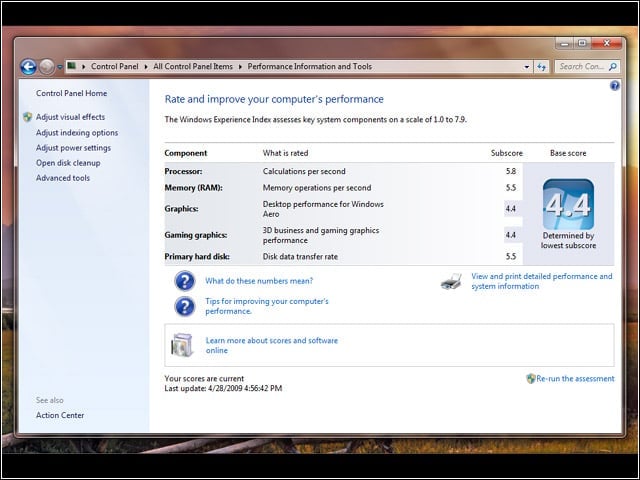This screenshot has width=640, height=480.
Task: Expand the arrow after All Control Panel Items
Action: click(x=240, y=67)
